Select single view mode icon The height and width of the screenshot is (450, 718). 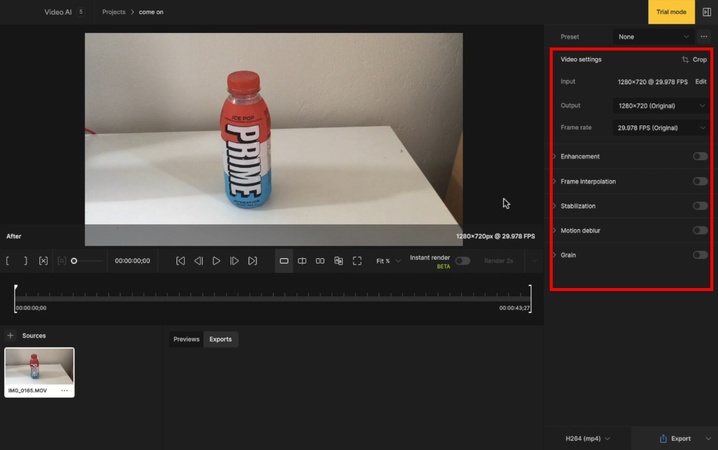pyautogui.click(x=284, y=261)
